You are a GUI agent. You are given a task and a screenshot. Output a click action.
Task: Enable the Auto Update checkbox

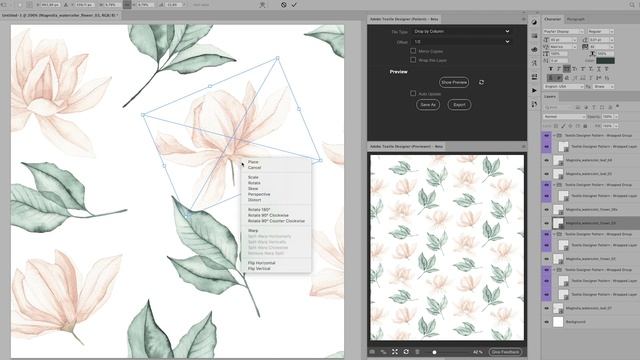(413, 93)
